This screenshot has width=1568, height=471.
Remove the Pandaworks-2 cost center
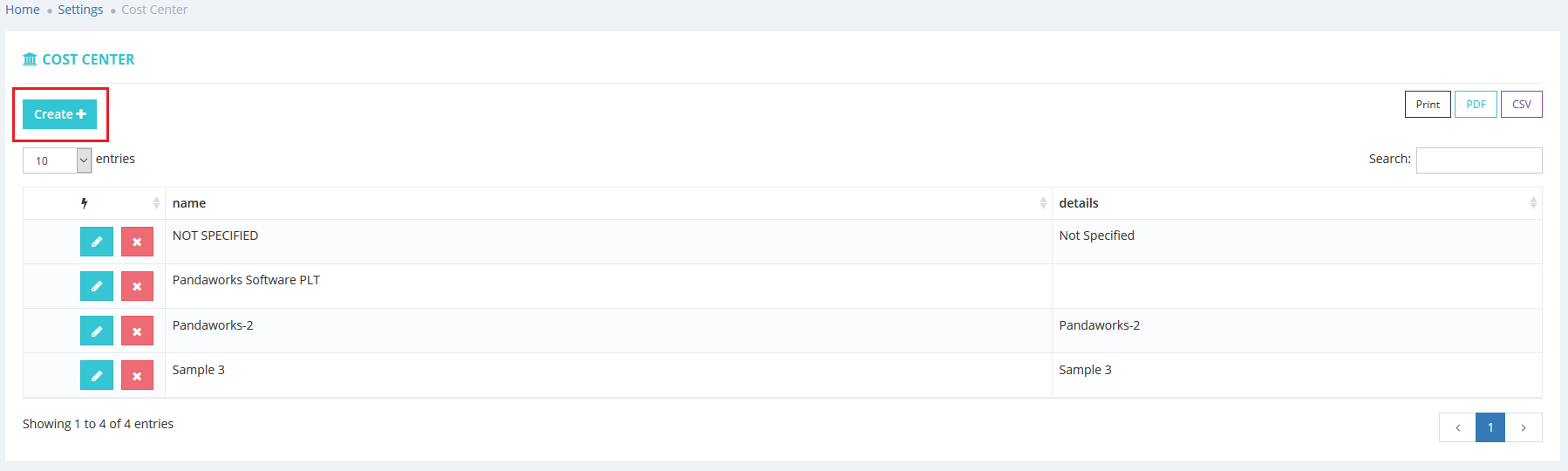[137, 331]
